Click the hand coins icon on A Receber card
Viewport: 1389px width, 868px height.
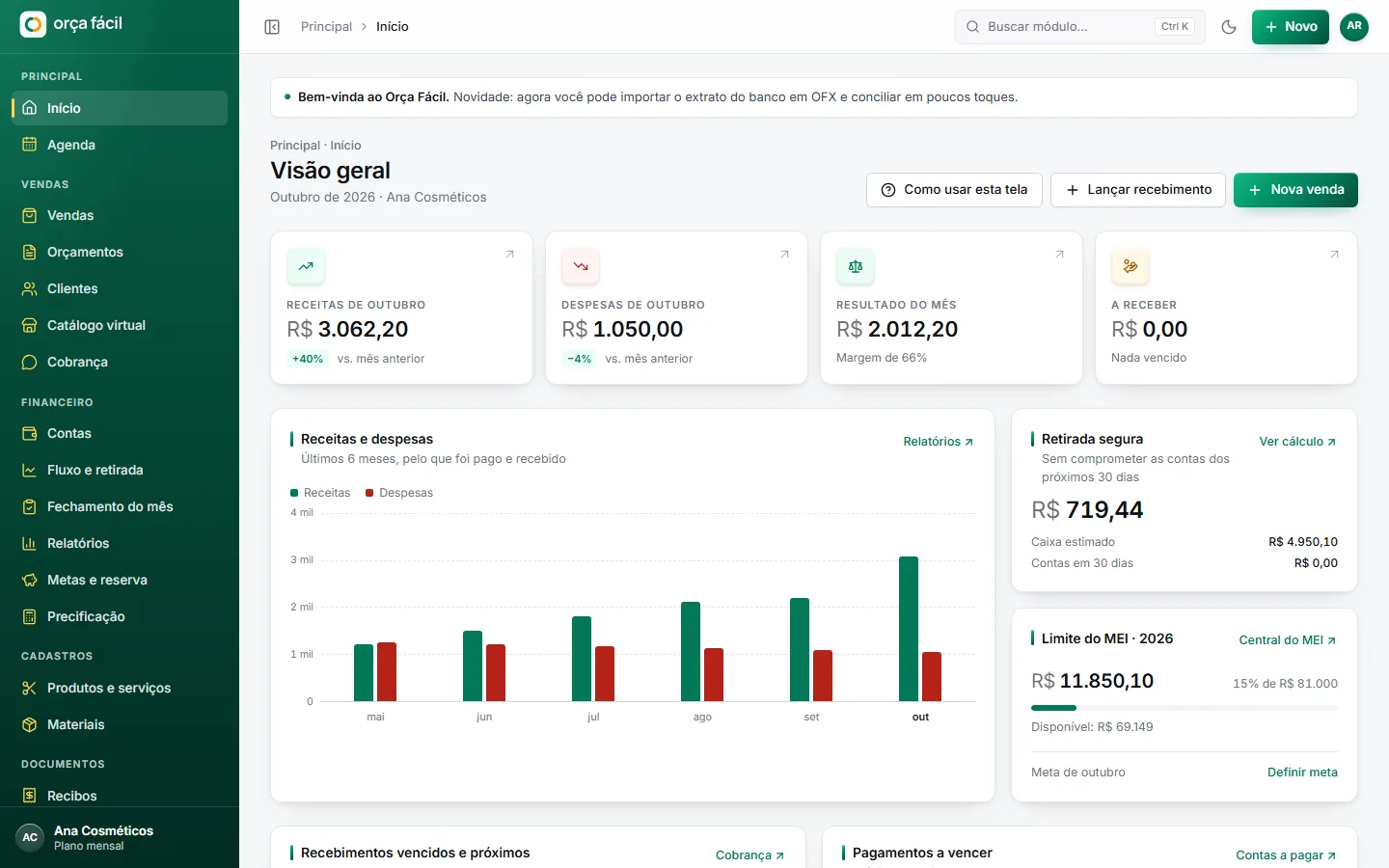(x=1130, y=266)
